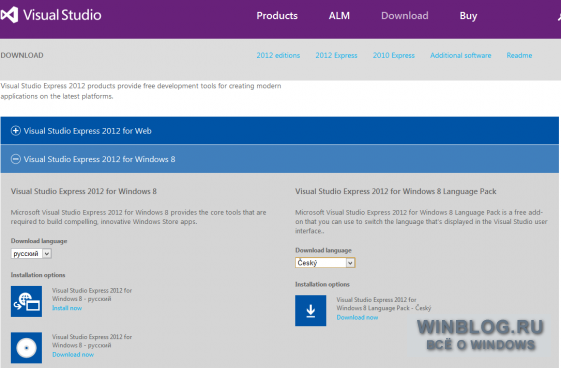Open the ALM menu

(x=339, y=16)
